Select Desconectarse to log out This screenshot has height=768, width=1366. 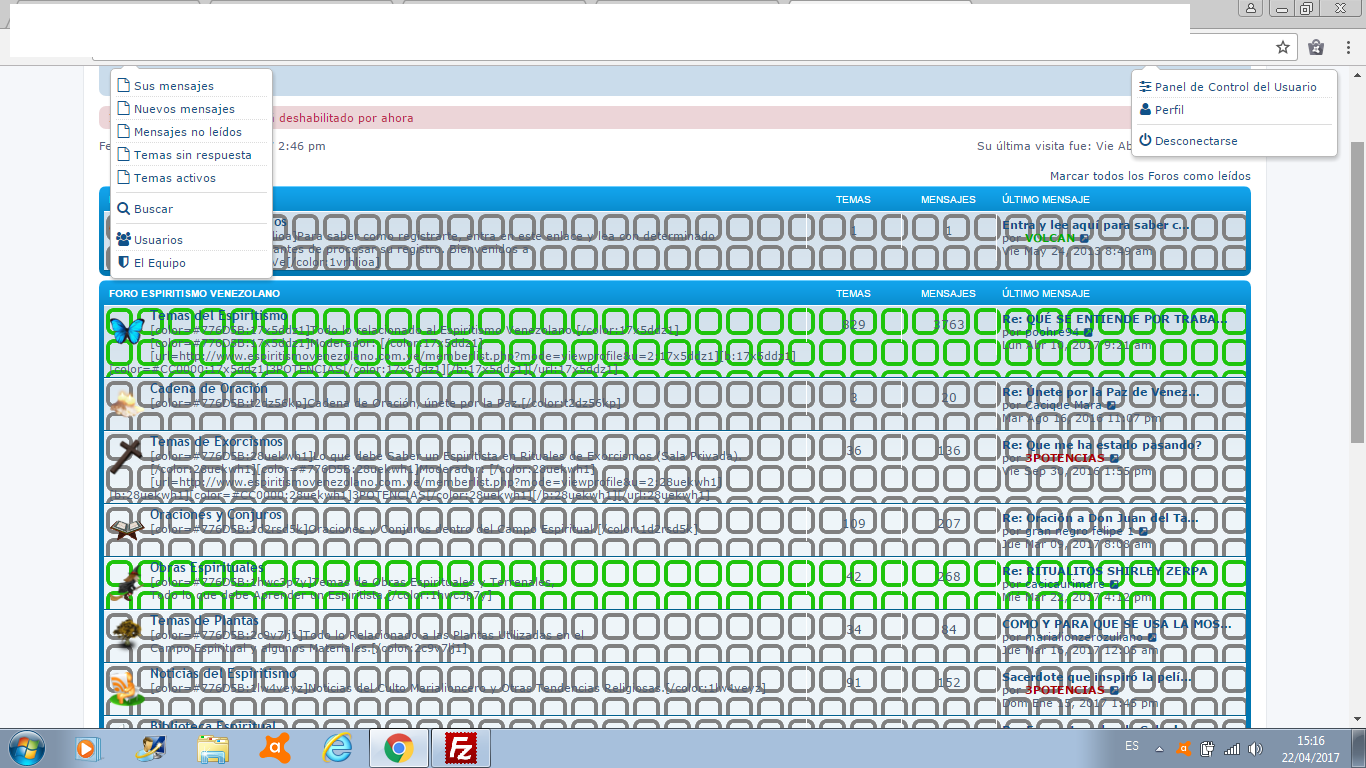coord(1195,141)
